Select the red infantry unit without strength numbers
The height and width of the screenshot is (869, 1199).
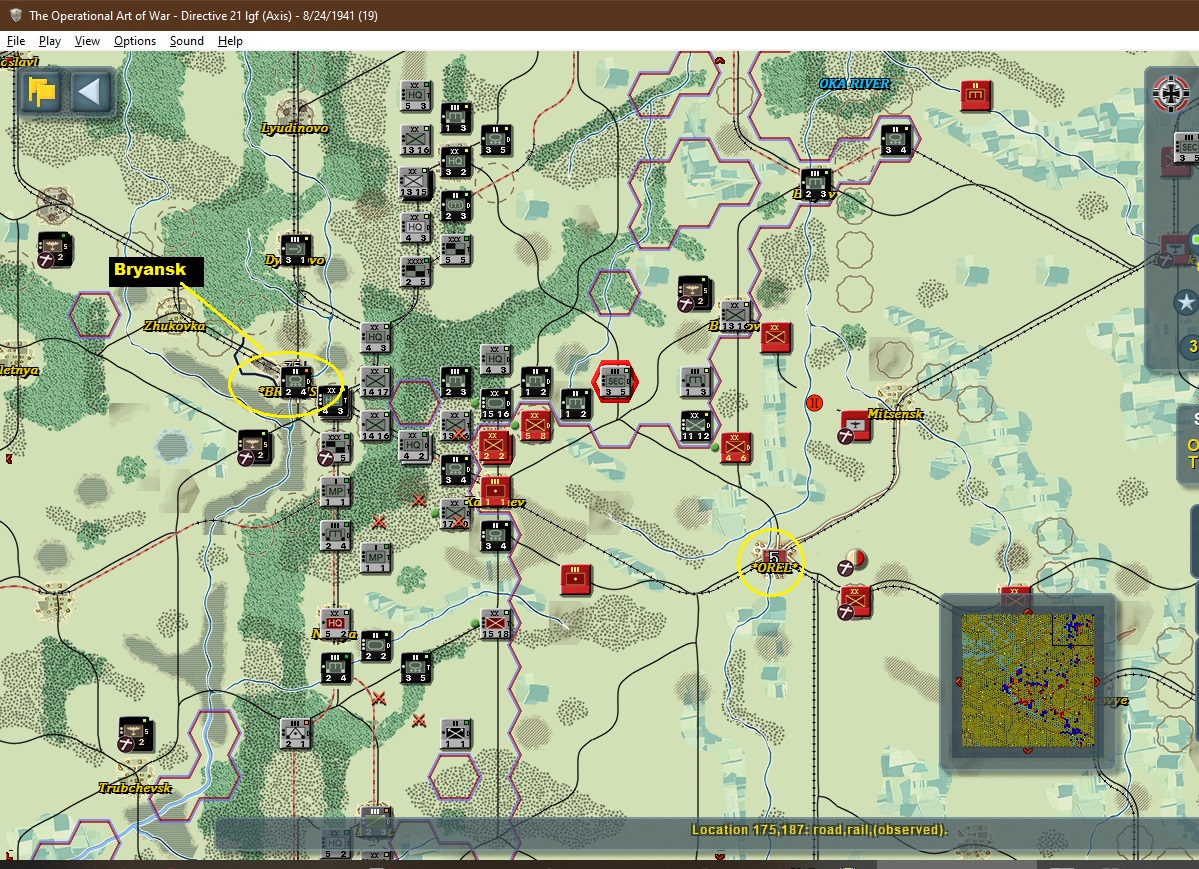[775, 337]
